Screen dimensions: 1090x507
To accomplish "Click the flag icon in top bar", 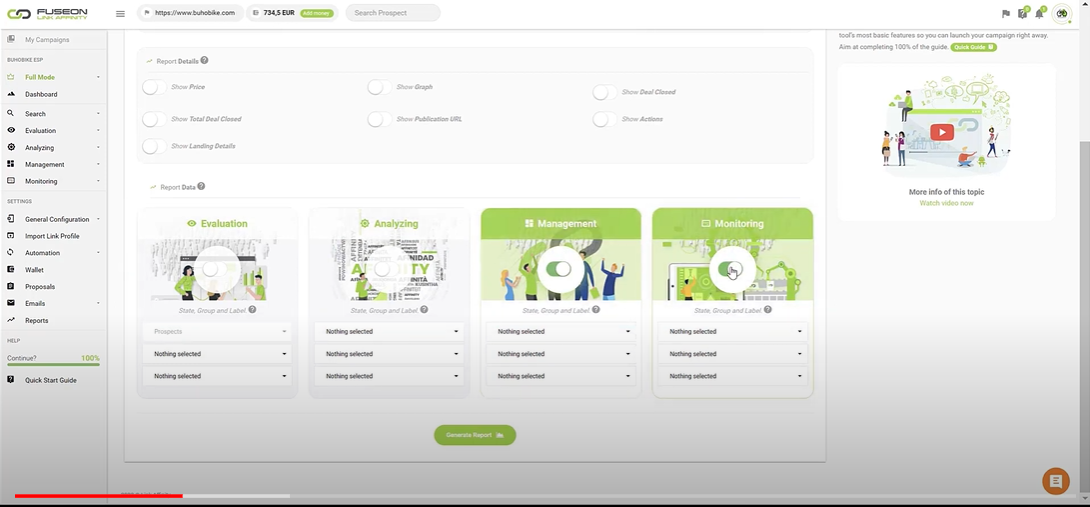I will click(1006, 14).
